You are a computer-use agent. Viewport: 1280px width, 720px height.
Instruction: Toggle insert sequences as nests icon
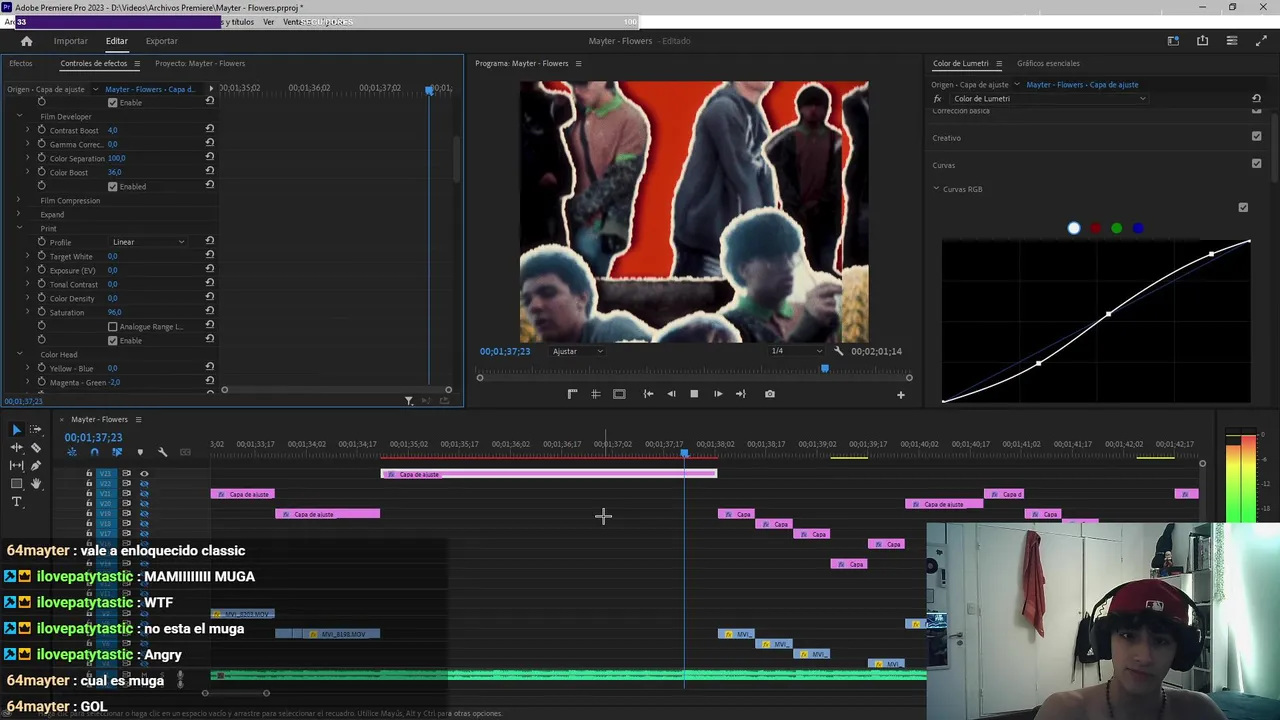pyautogui.click(x=71, y=453)
